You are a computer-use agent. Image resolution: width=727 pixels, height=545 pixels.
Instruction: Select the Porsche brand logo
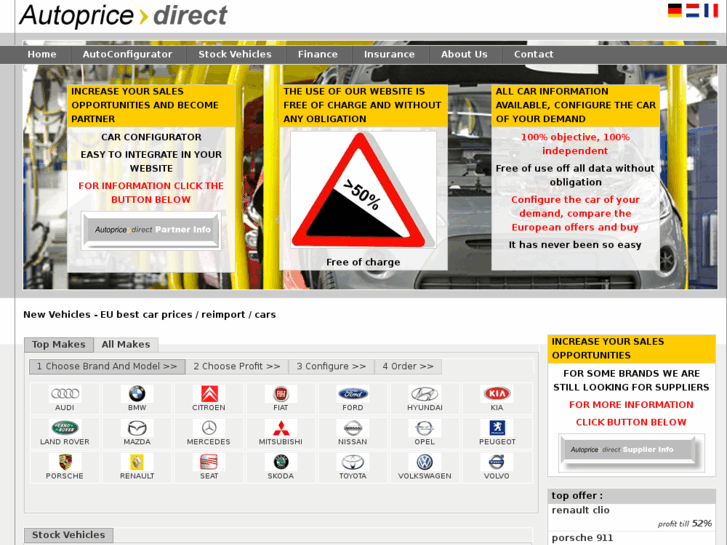[65, 462]
